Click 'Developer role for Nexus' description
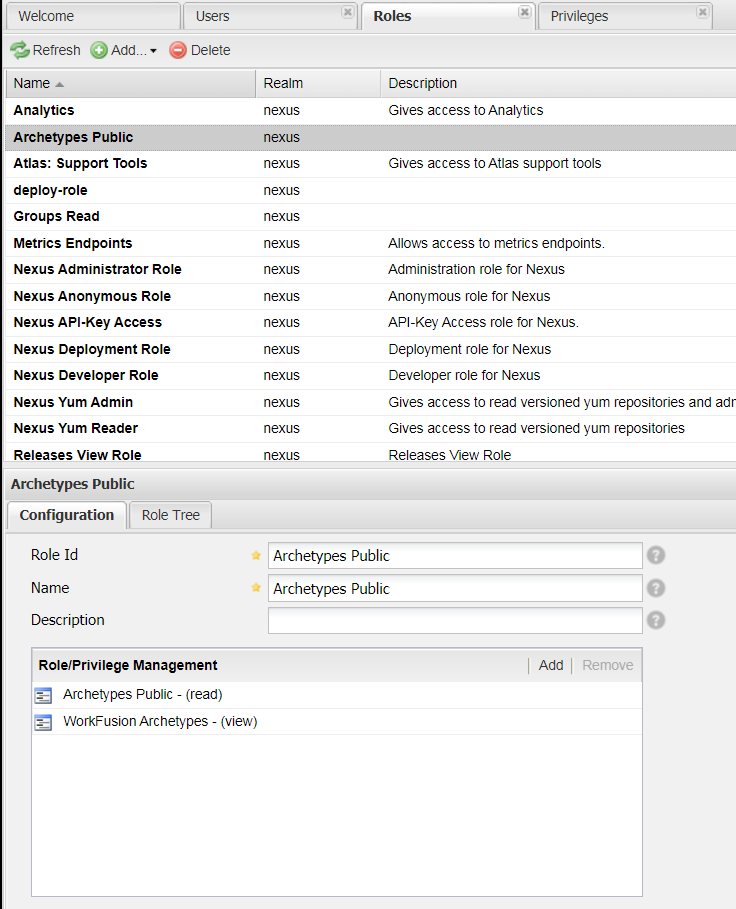This screenshot has height=909, width=736. pos(464,376)
